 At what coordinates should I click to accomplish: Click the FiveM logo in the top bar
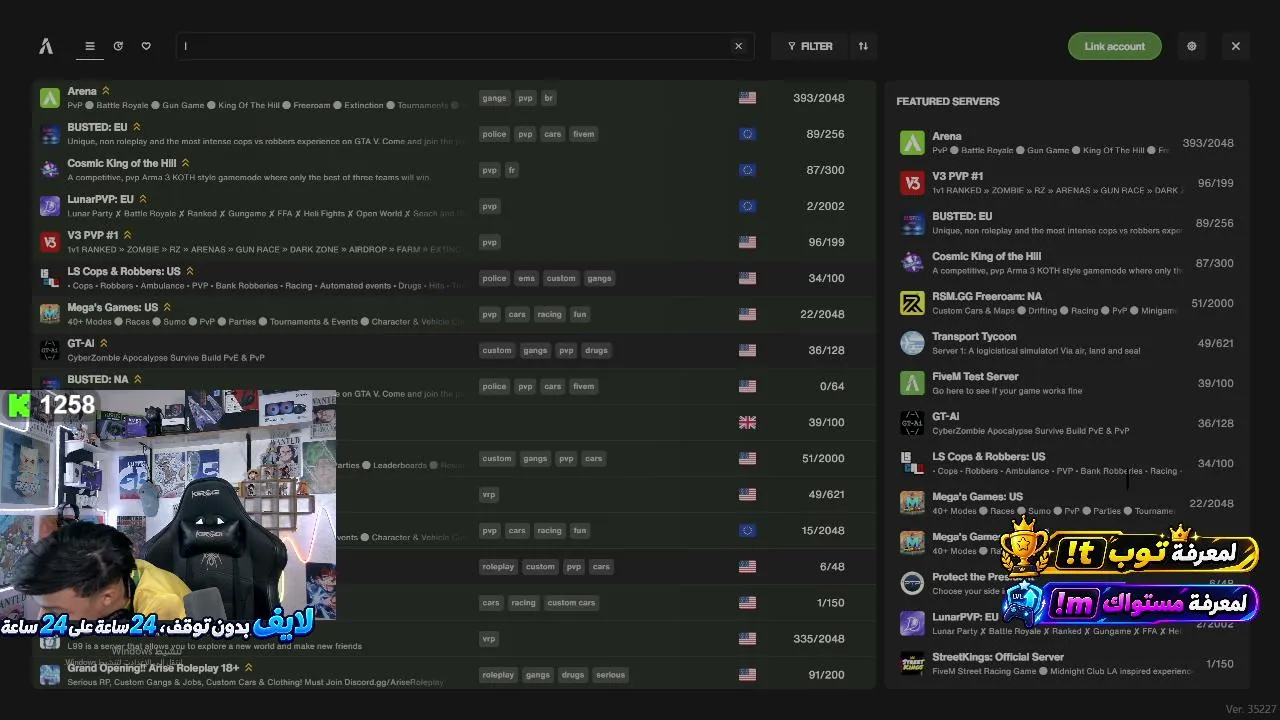[46, 46]
